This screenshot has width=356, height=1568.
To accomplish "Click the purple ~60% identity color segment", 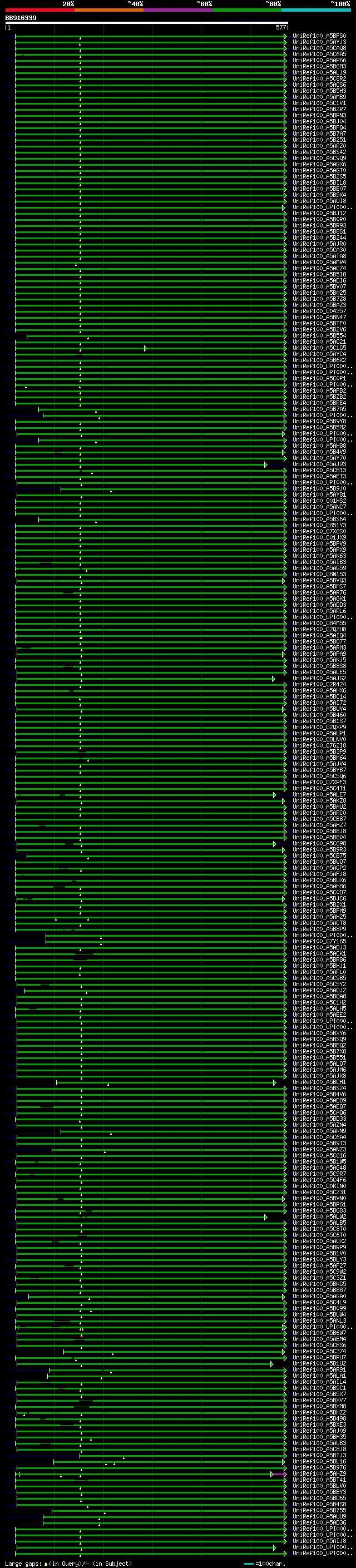I will click(x=177, y=10).
